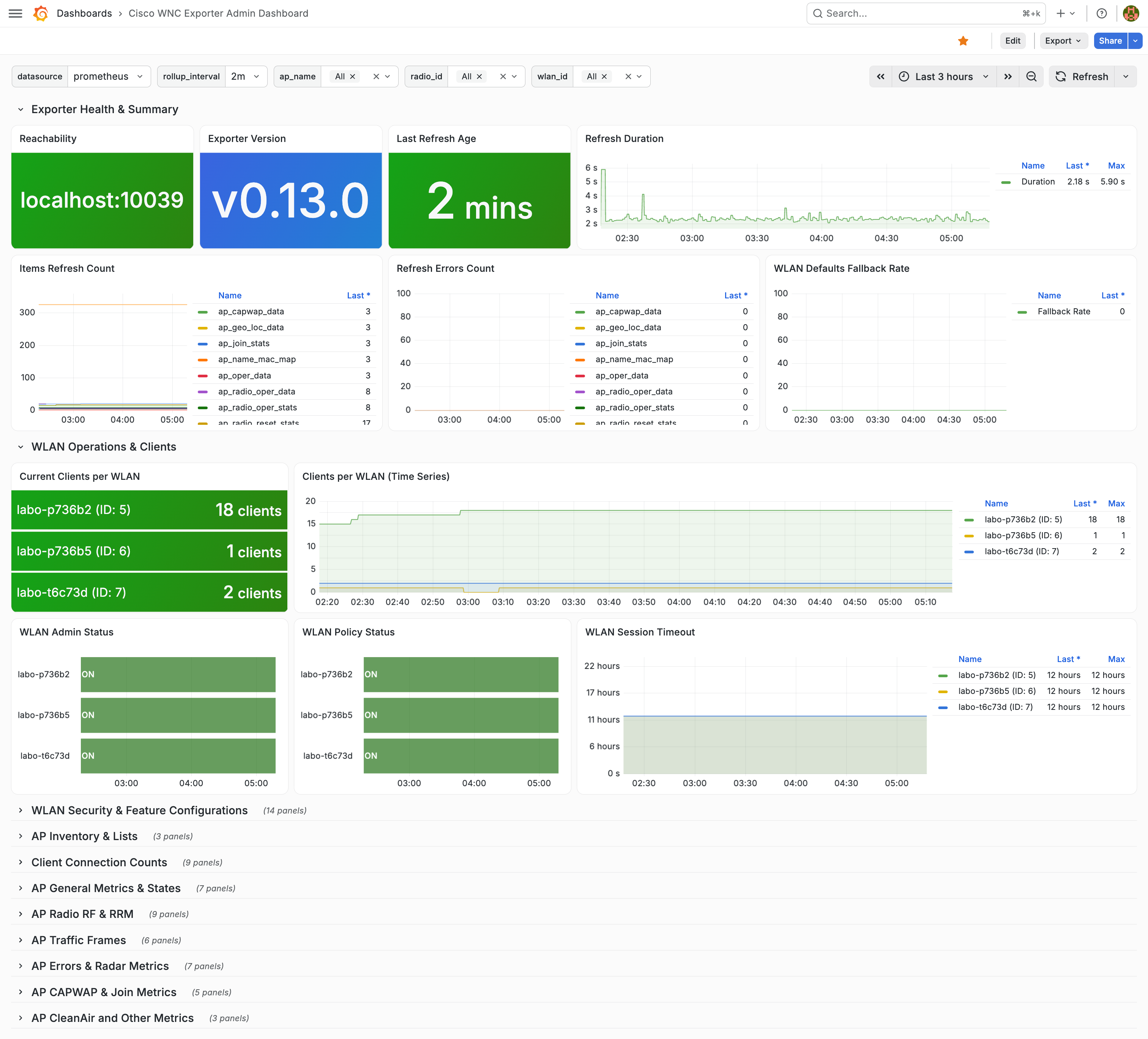Click the Share button
1148x1039 pixels.
(1110, 40)
